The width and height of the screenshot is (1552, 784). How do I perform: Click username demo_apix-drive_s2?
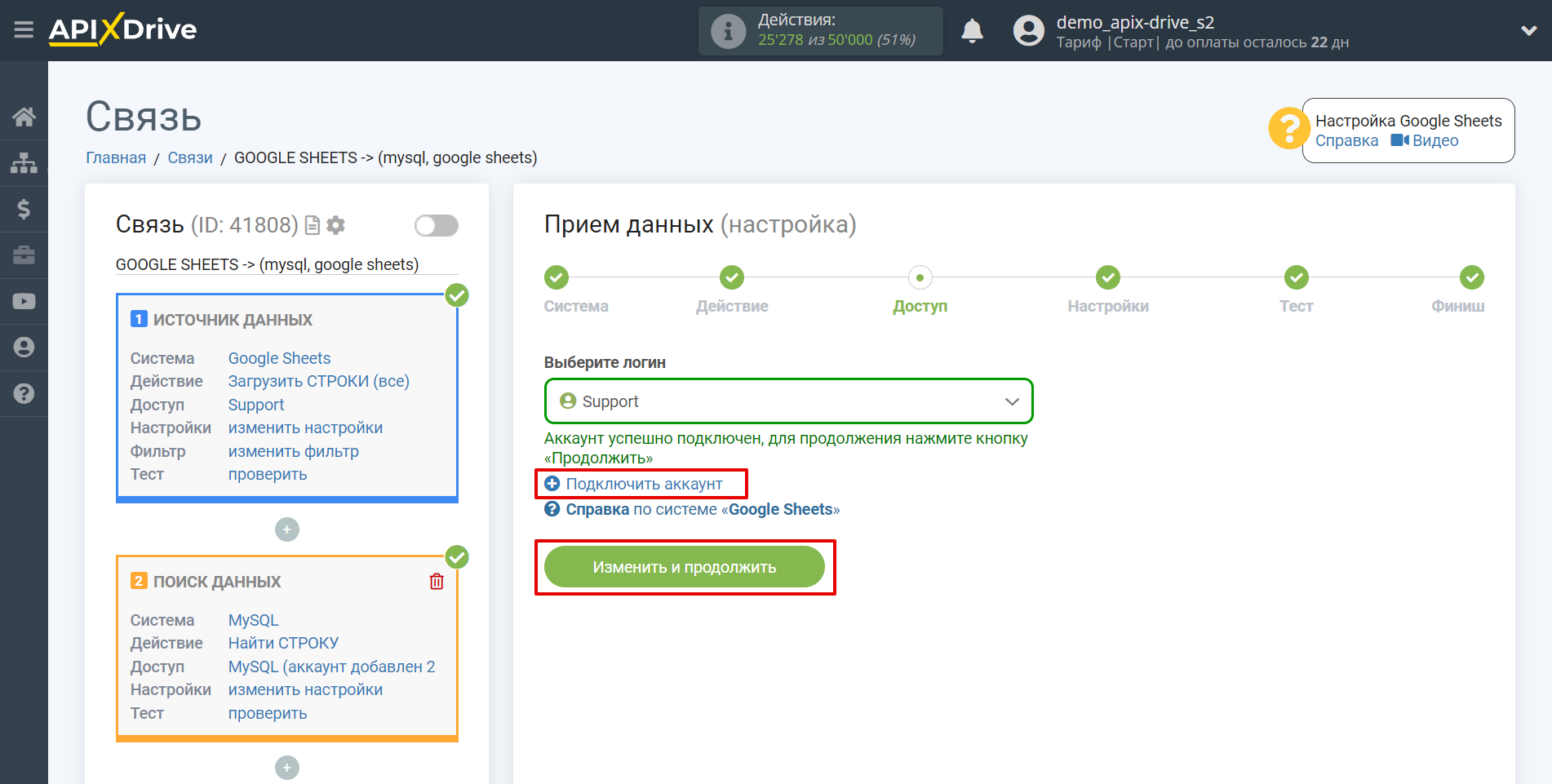click(x=1135, y=22)
